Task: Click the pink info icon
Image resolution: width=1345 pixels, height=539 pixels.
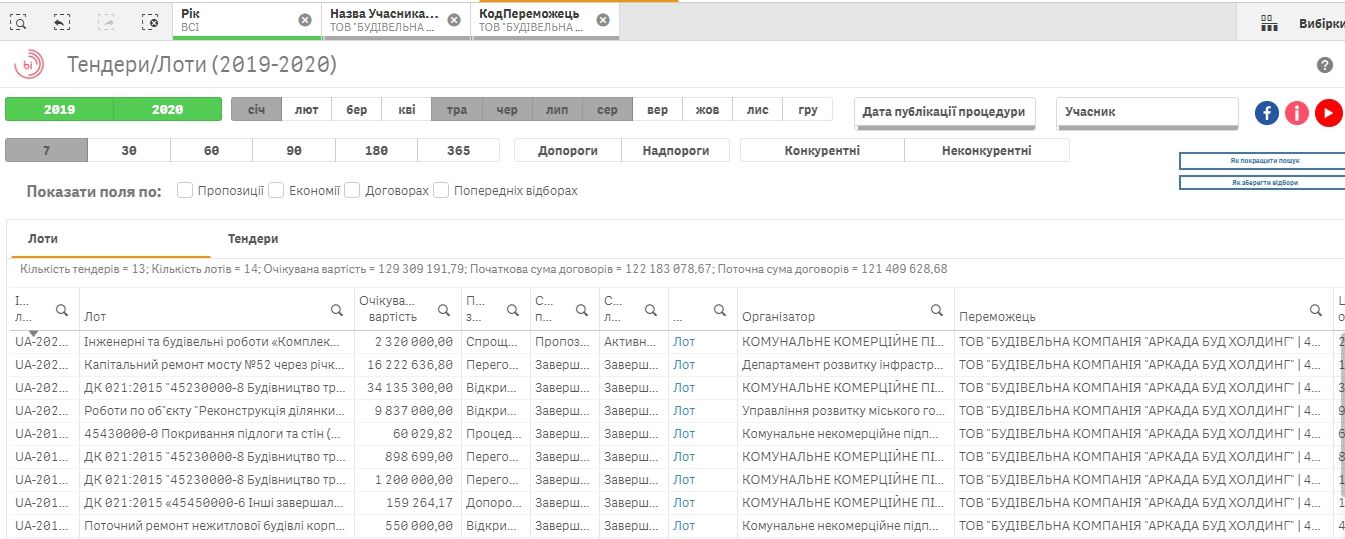Action: coord(1297,113)
